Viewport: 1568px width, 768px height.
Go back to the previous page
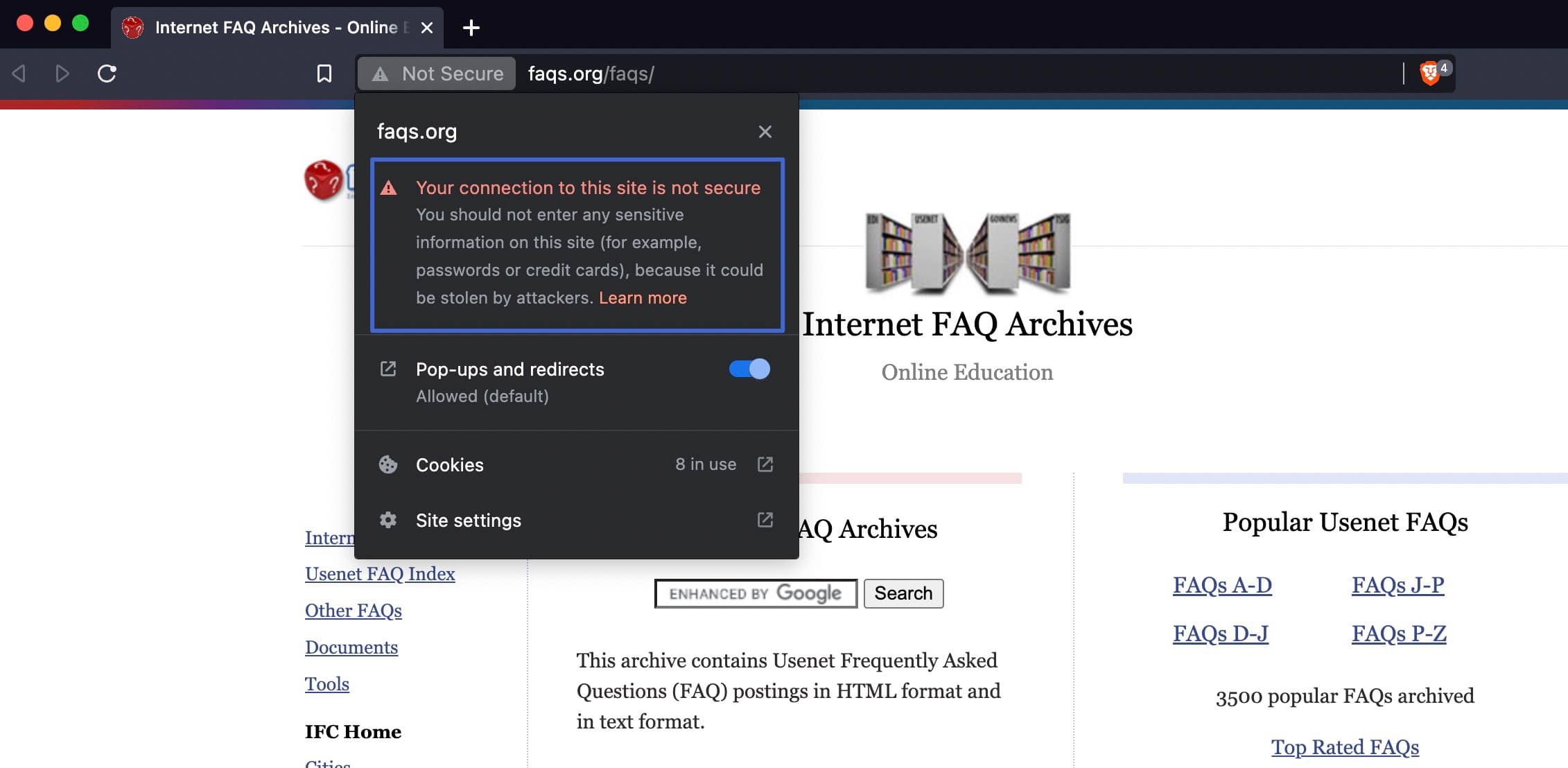coord(19,73)
